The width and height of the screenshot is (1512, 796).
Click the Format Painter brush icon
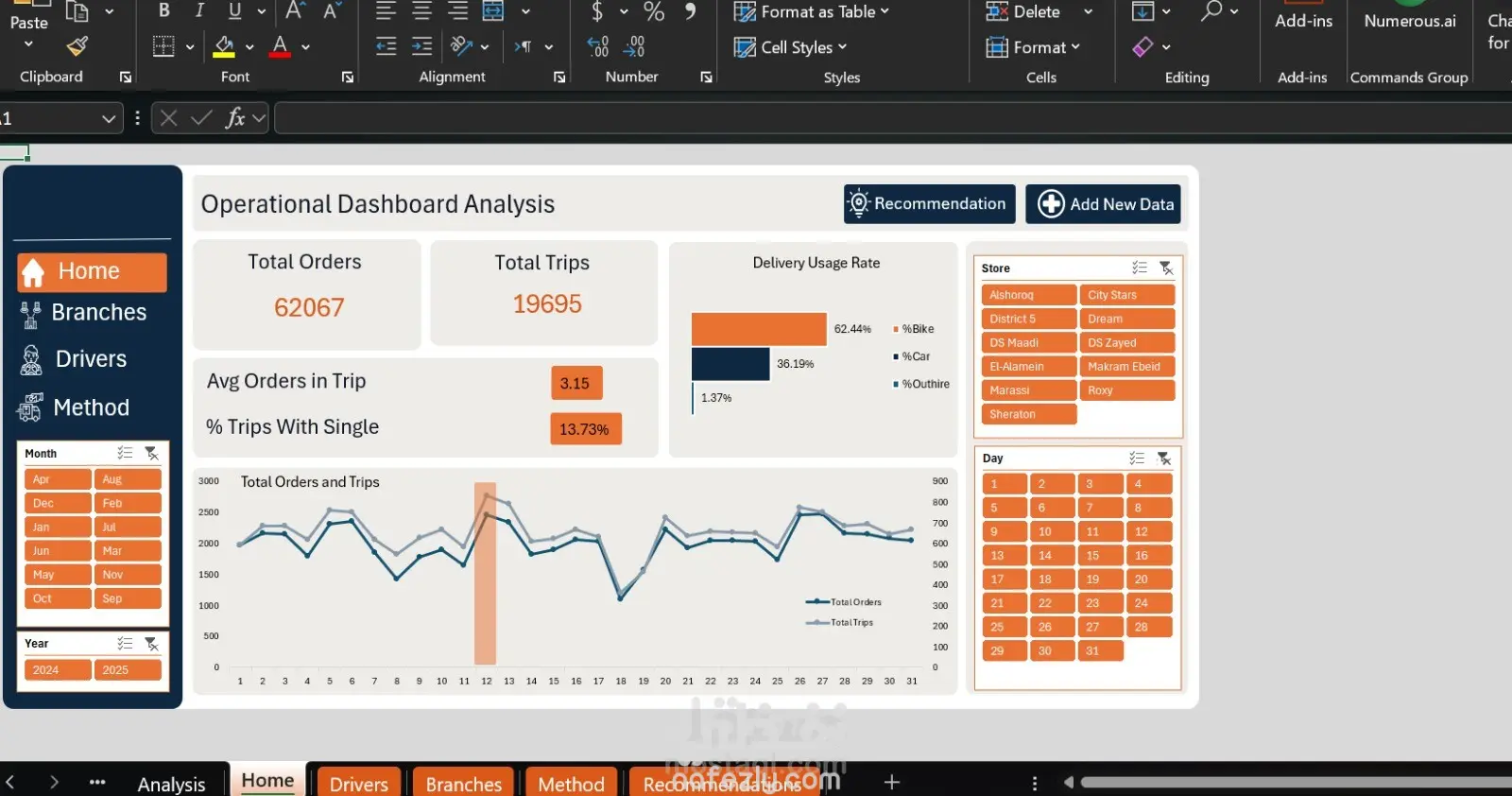[x=77, y=46]
